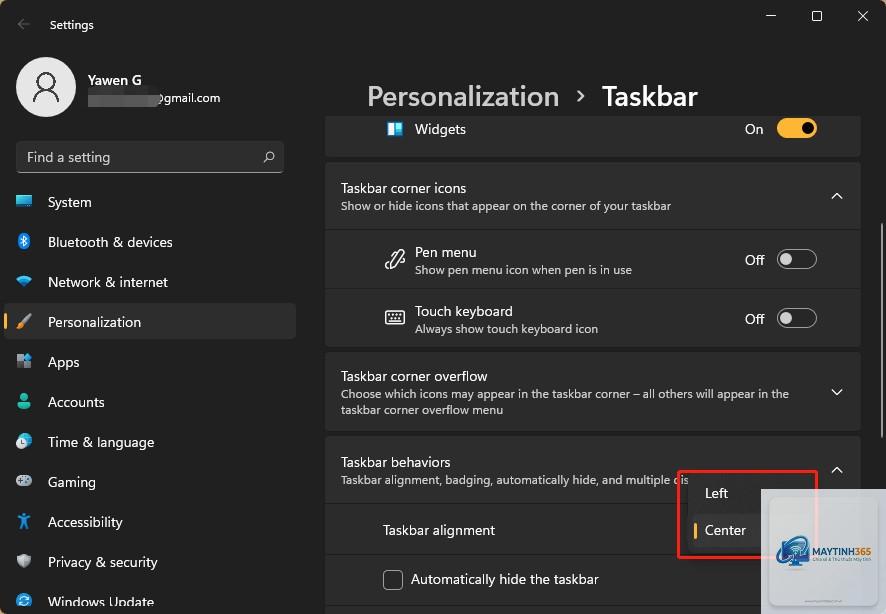Click the Touch keyboard icon
This screenshot has width=886, height=614.
394,318
